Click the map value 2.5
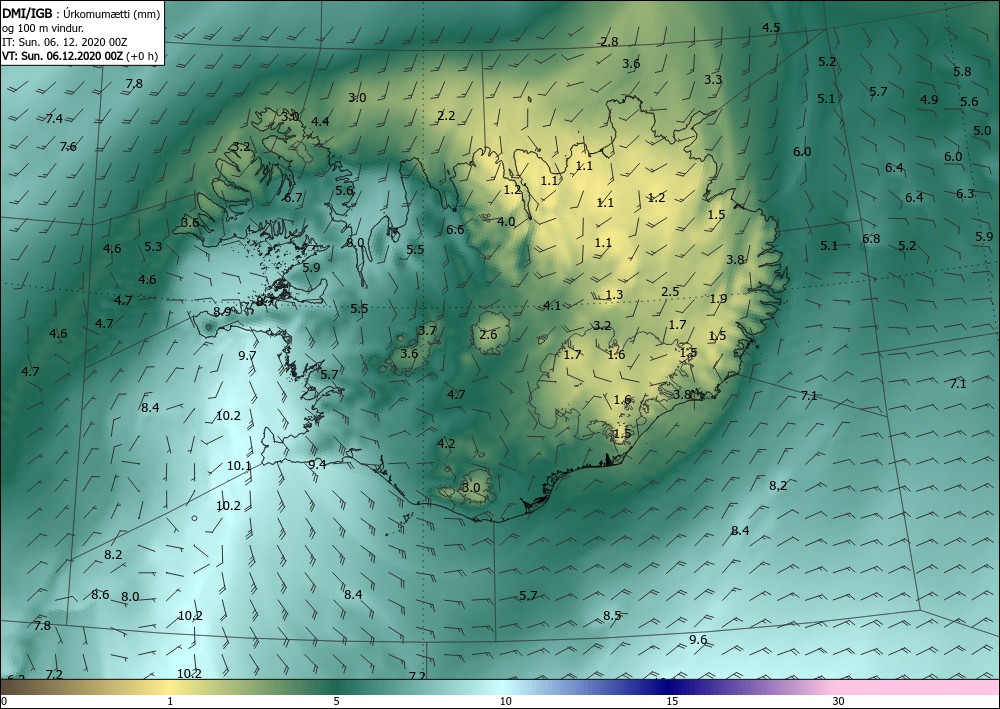The width and height of the screenshot is (1000, 709). tap(670, 291)
